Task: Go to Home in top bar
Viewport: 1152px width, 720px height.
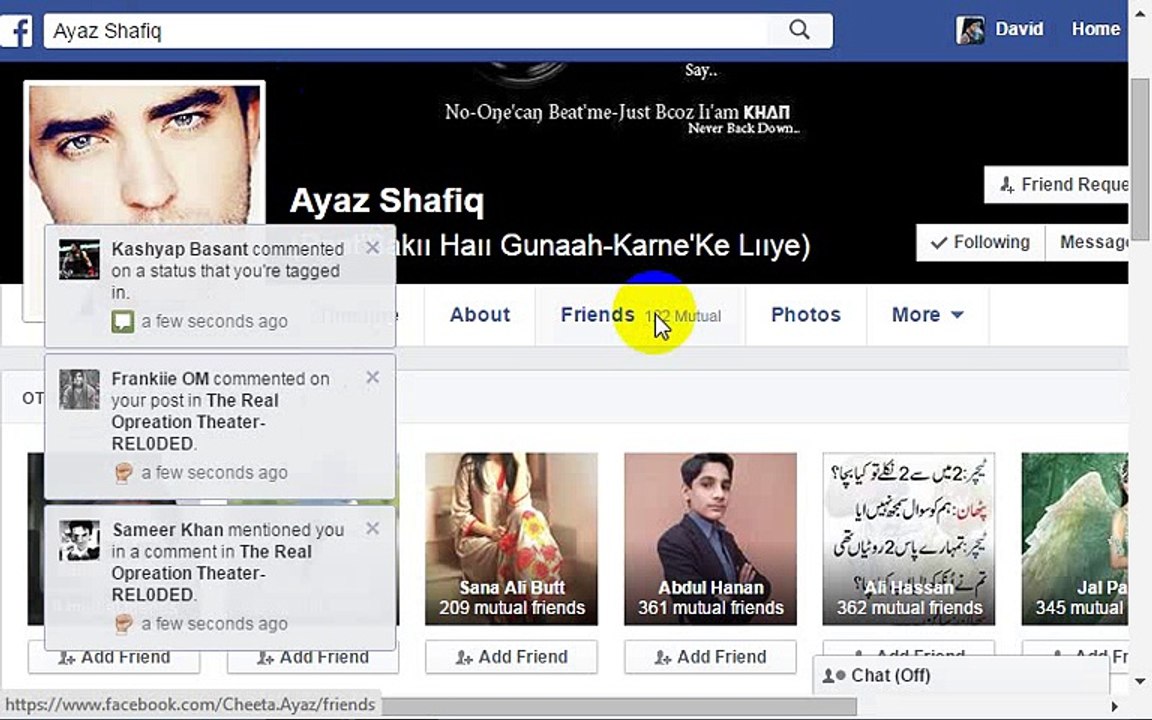Action: click(1095, 29)
